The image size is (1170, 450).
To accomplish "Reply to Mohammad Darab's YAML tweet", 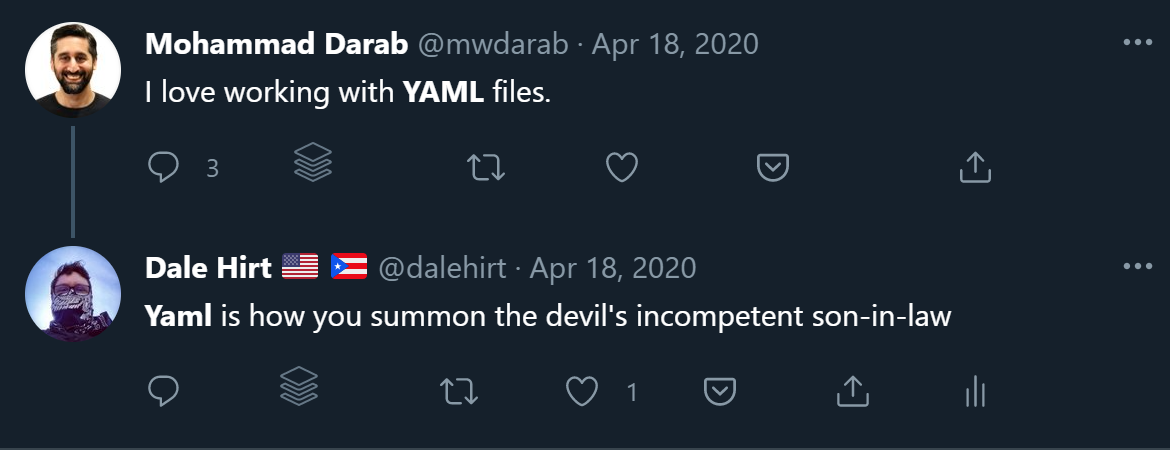I will (x=163, y=167).
